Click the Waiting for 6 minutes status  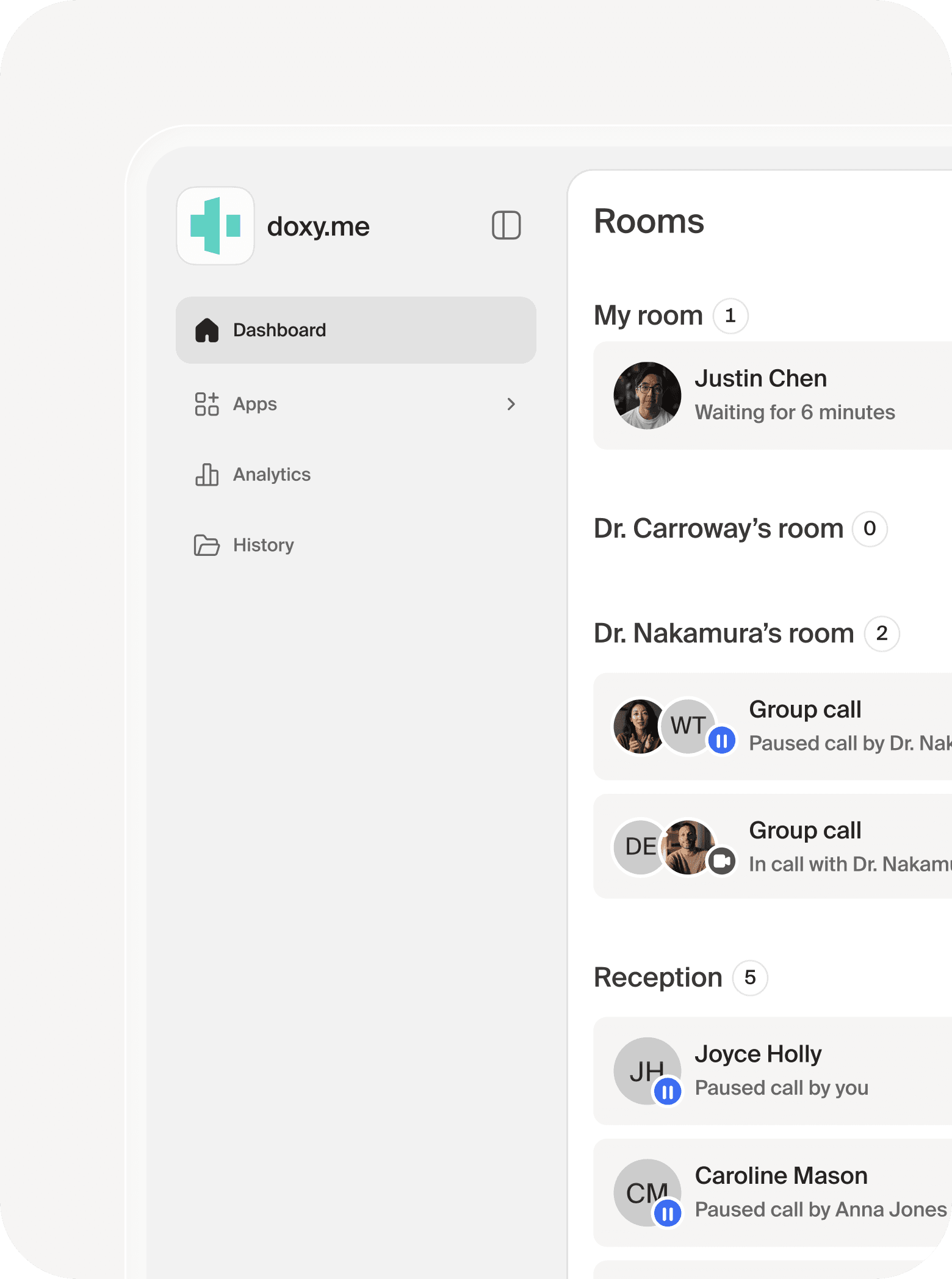click(795, 413)
